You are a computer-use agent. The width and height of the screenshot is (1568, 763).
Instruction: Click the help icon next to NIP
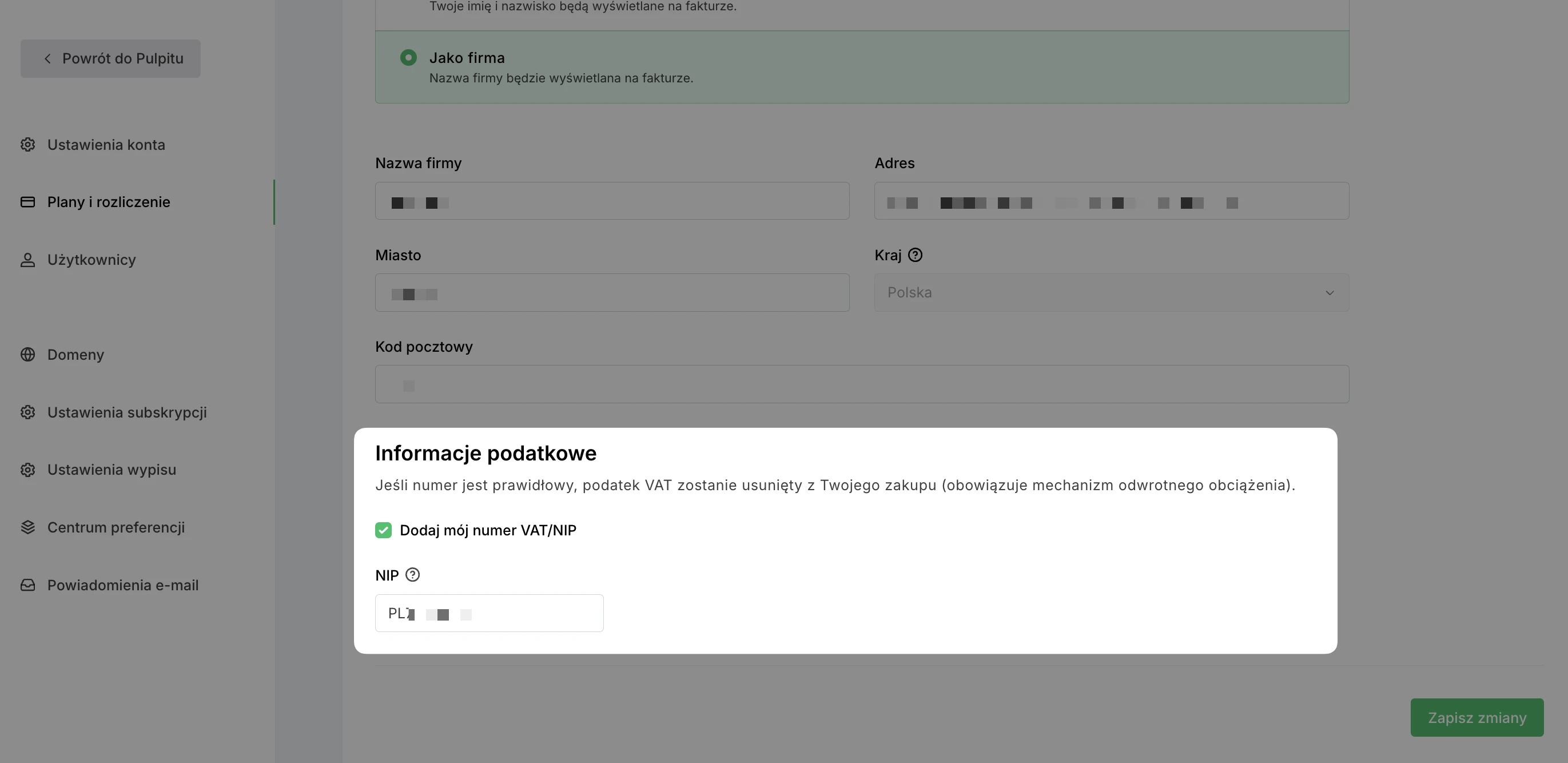[412, 575]
